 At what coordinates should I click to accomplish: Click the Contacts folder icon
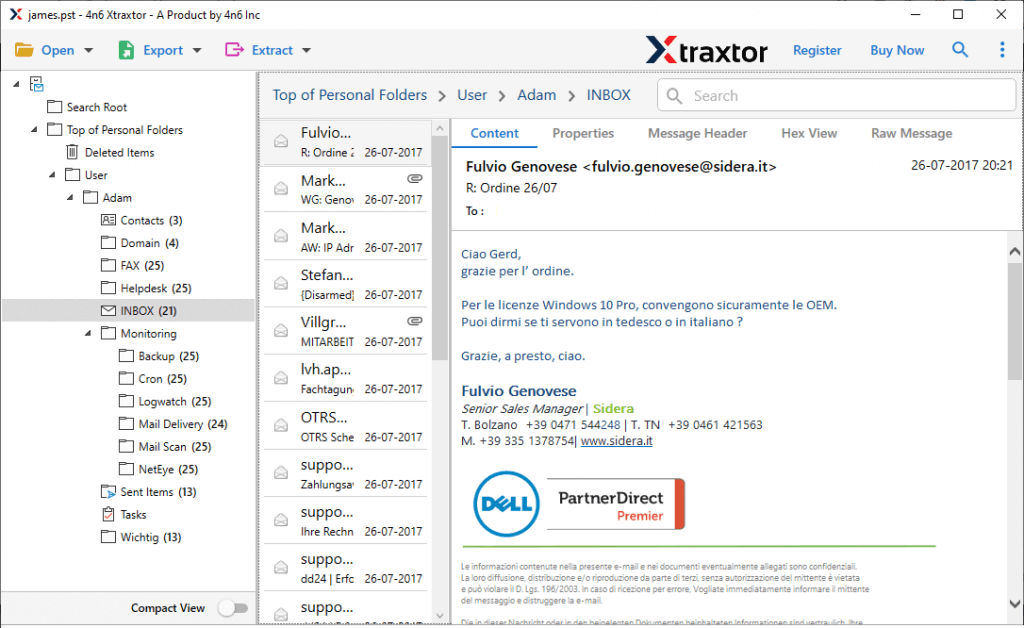(109, 220)
